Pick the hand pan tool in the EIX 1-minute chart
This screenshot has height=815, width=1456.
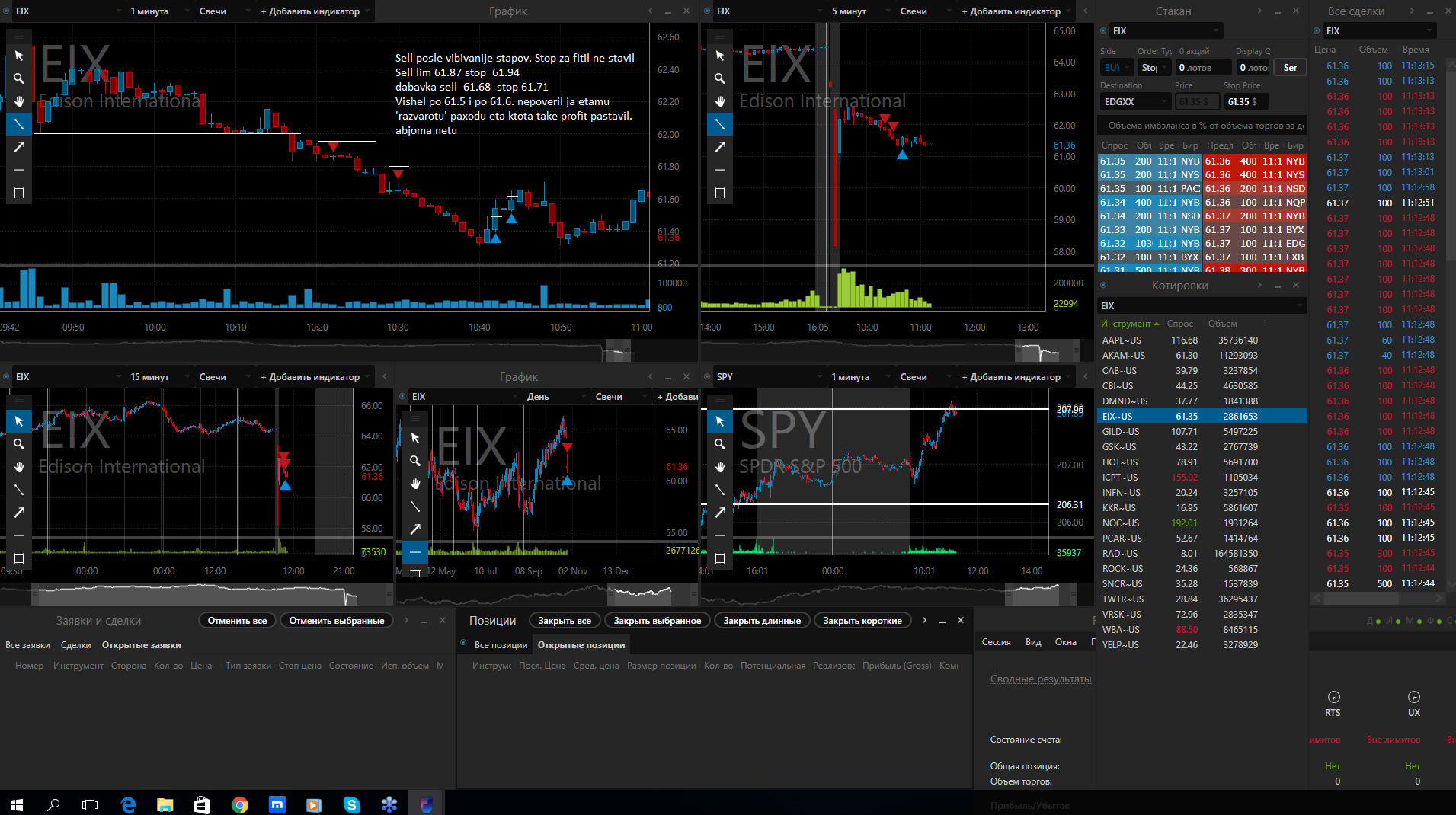(19, 101)
